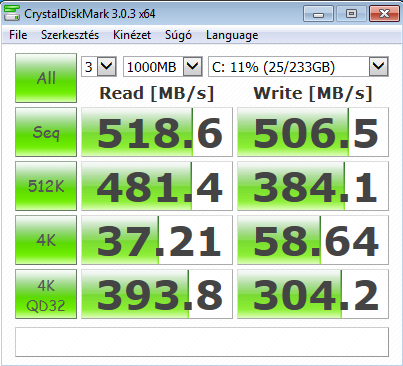
Task: Click the Read [MB/s] column header
Action: pos(157,93)
